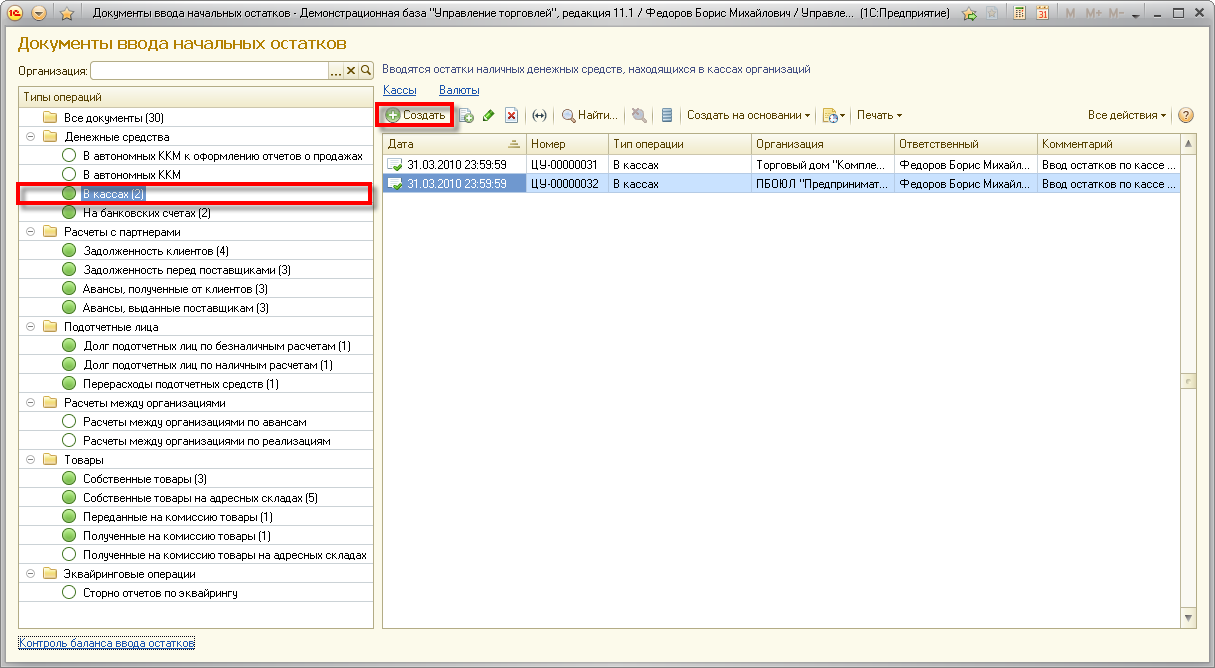The height and width of the screenshot is (668, 1215).
Task: Select Расчеты между организациями по авансам
Action: 194,422
